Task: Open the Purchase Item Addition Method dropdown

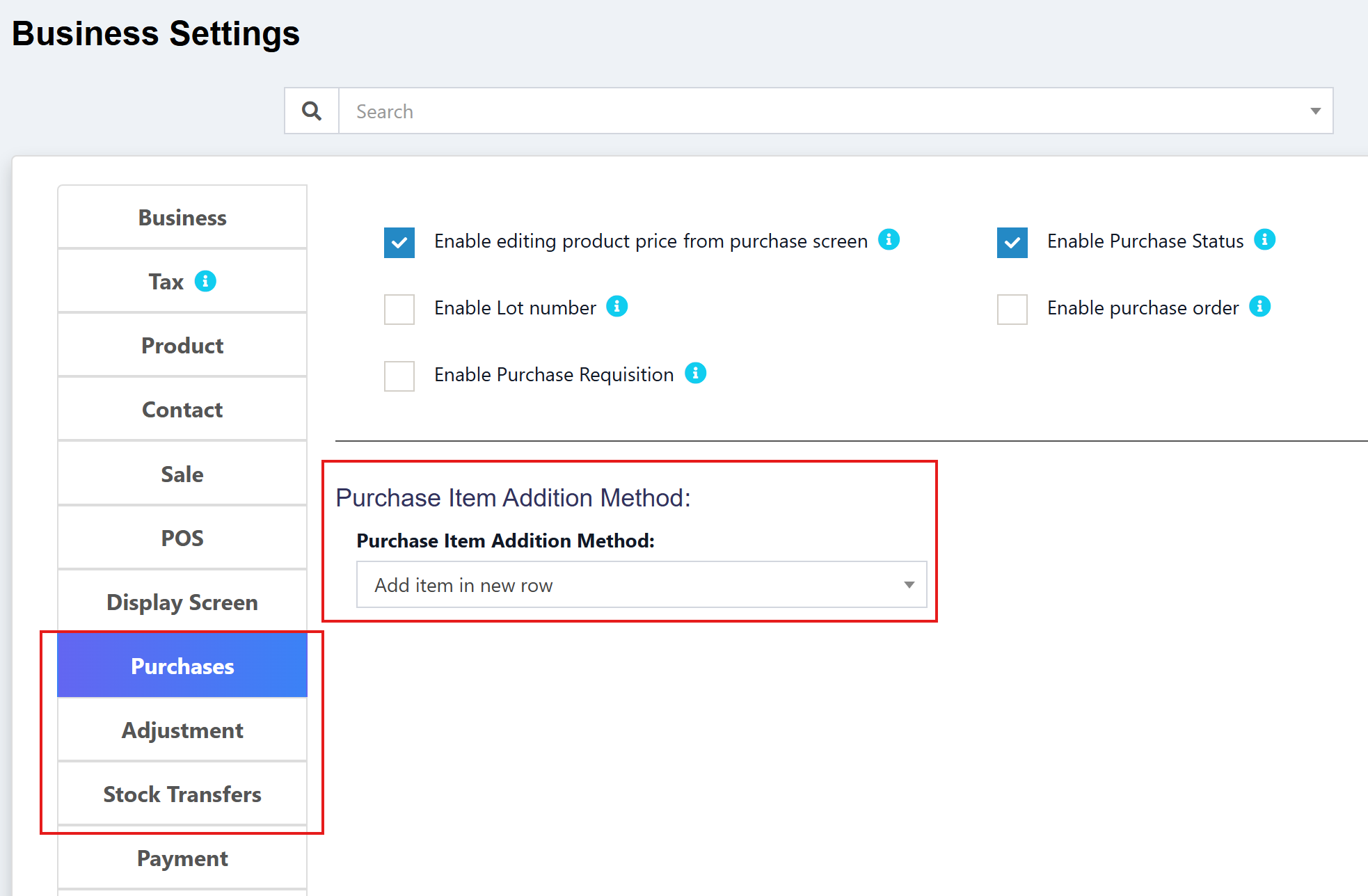Action: 641,584
